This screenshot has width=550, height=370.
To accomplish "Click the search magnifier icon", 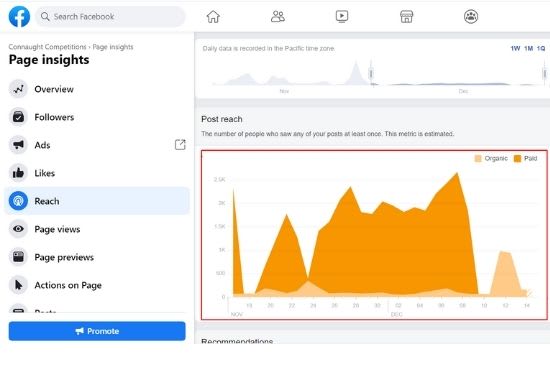I will tap(45, 16).
